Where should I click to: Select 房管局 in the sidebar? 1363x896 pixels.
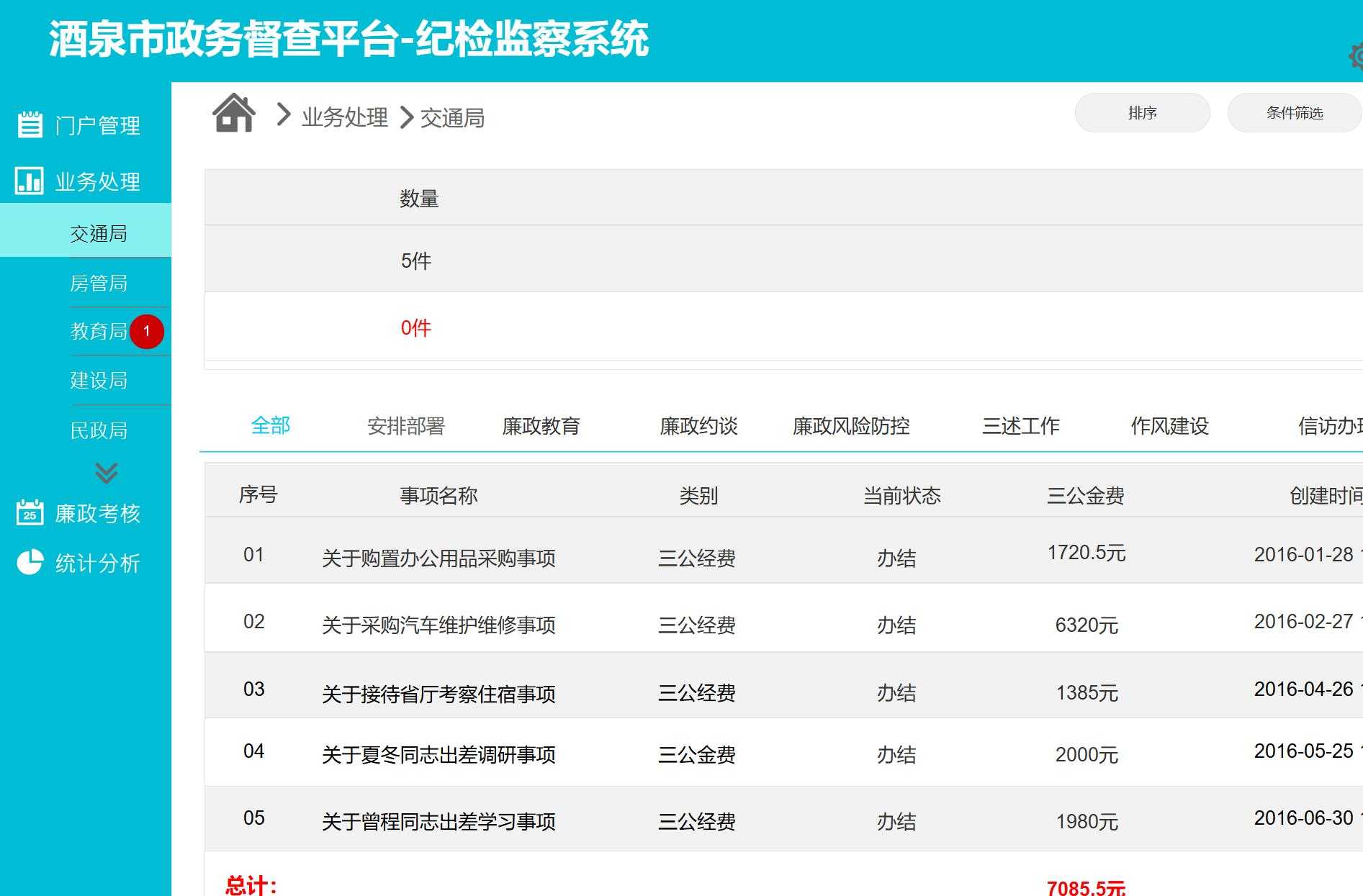tap(98, 283)
